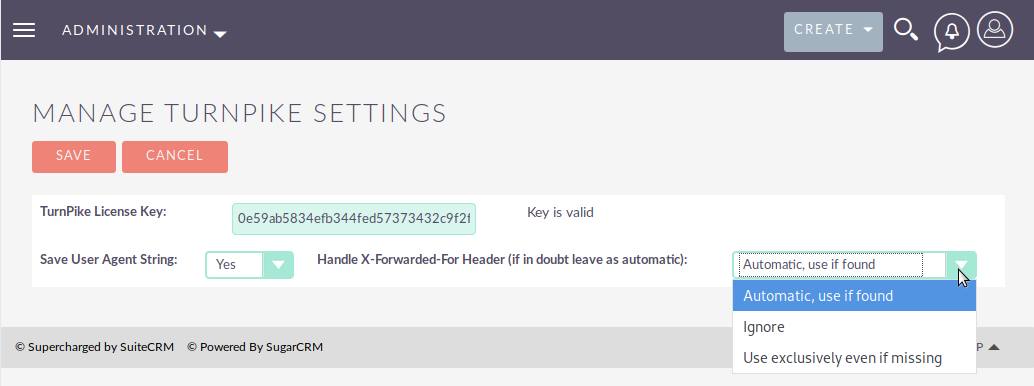
Task: Open the Save User Agent String dropdown
Action: tap(249, 265)
